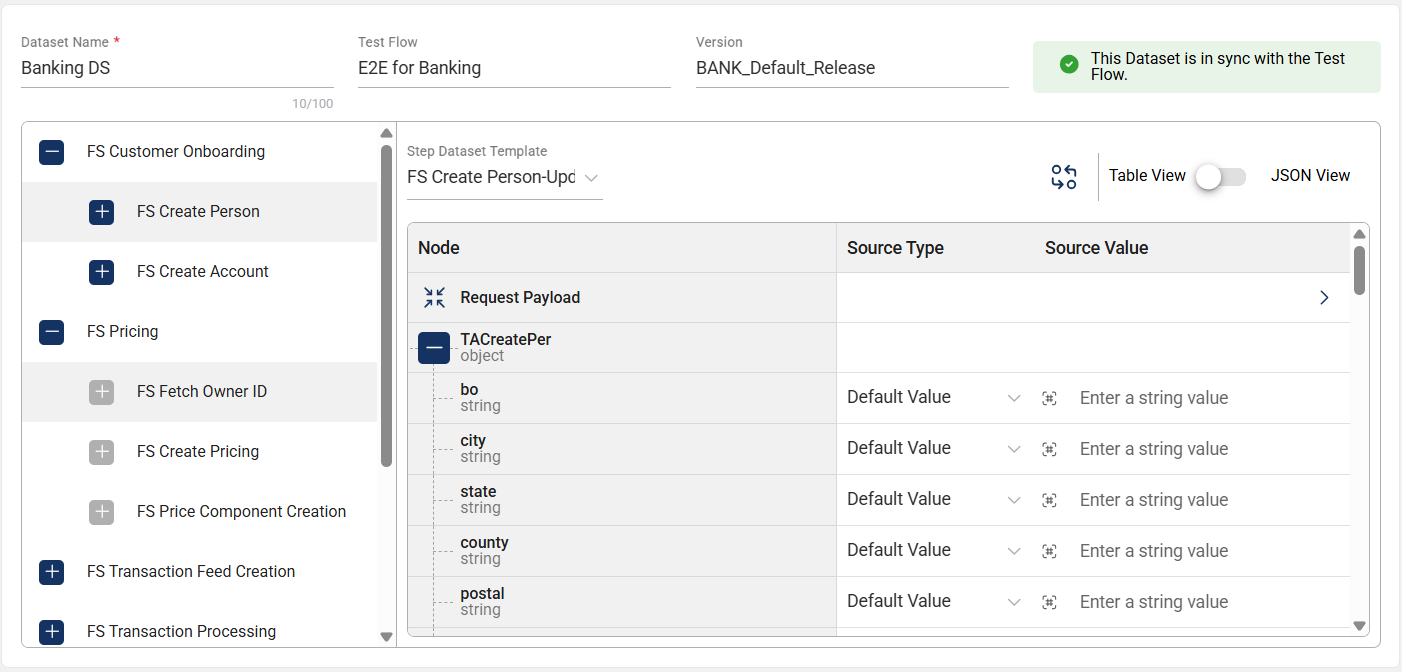Toggle between Table View and JSON View
The width and height of the screenshot is (1402, 672).
[1221, 177]
